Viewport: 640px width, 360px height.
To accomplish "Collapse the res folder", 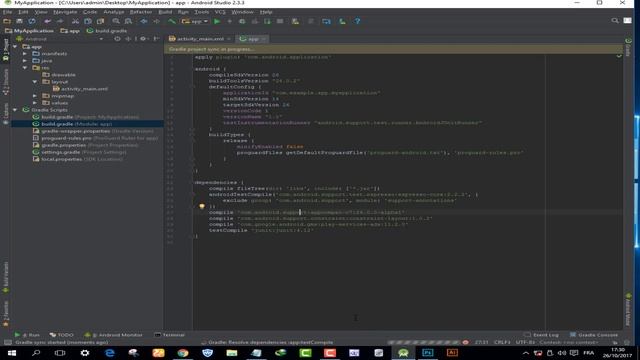I will tap(25, 68).
